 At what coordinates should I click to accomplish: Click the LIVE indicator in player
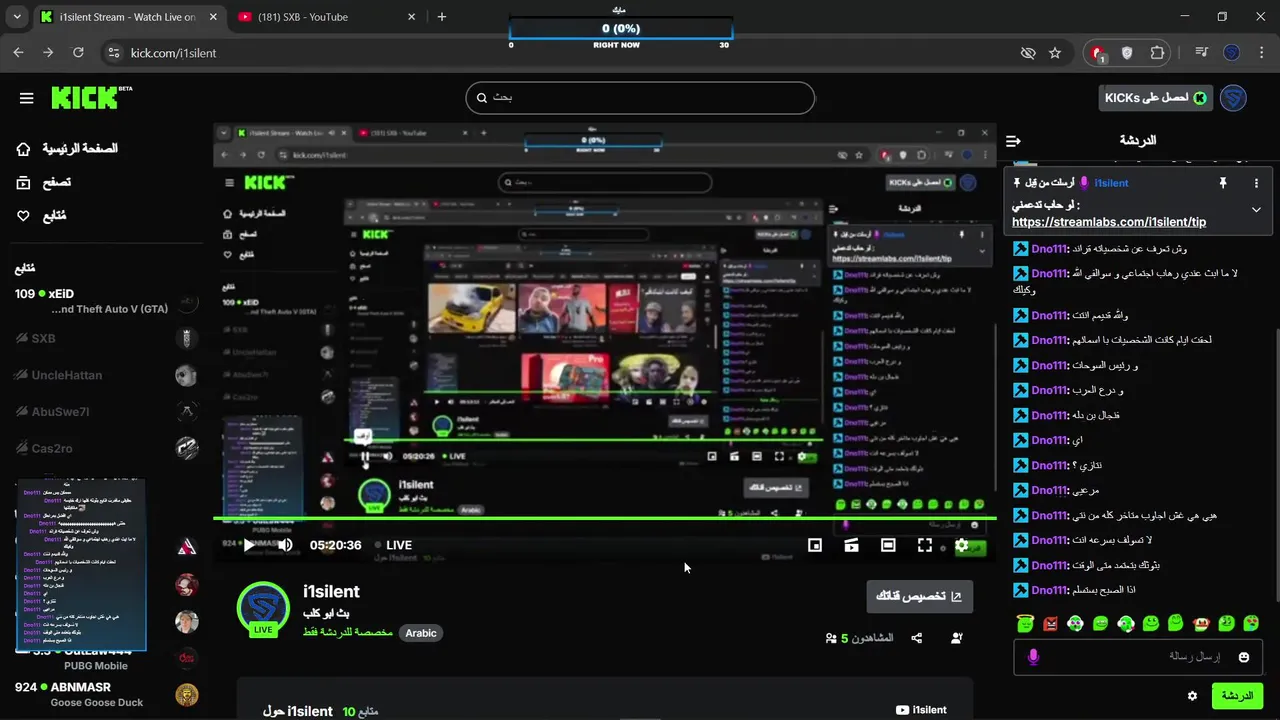(x=393, y=545)
